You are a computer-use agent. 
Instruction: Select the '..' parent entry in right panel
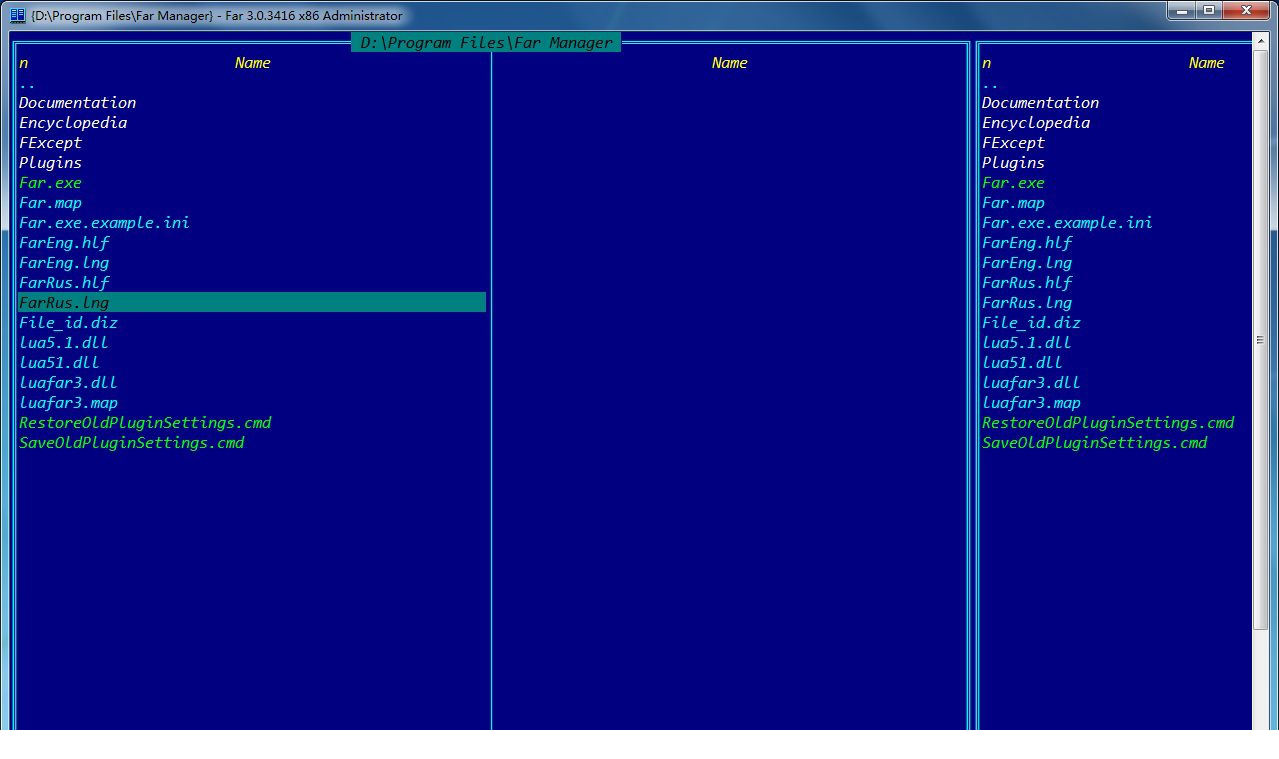coord(990,83)
